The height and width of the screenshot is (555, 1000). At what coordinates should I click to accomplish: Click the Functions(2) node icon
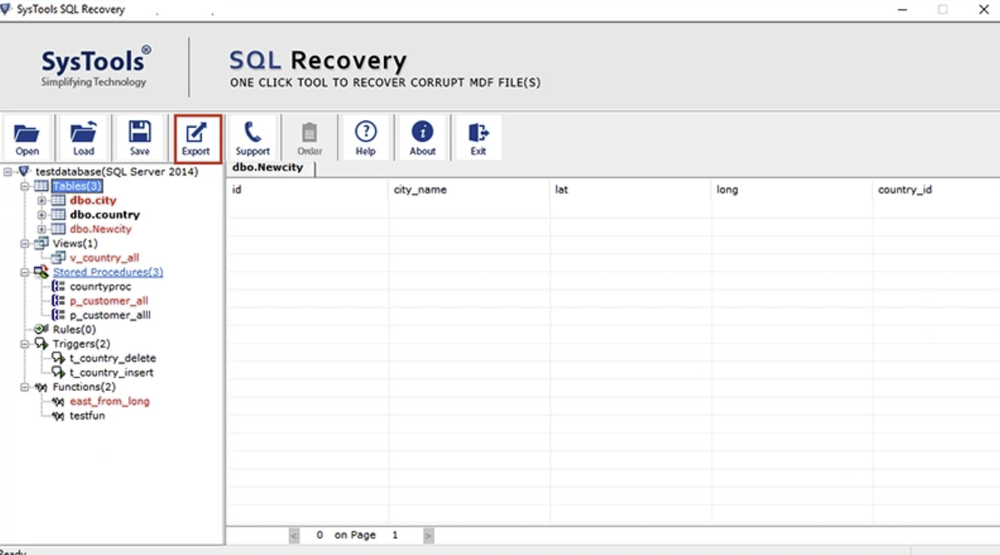click(41, 387)
